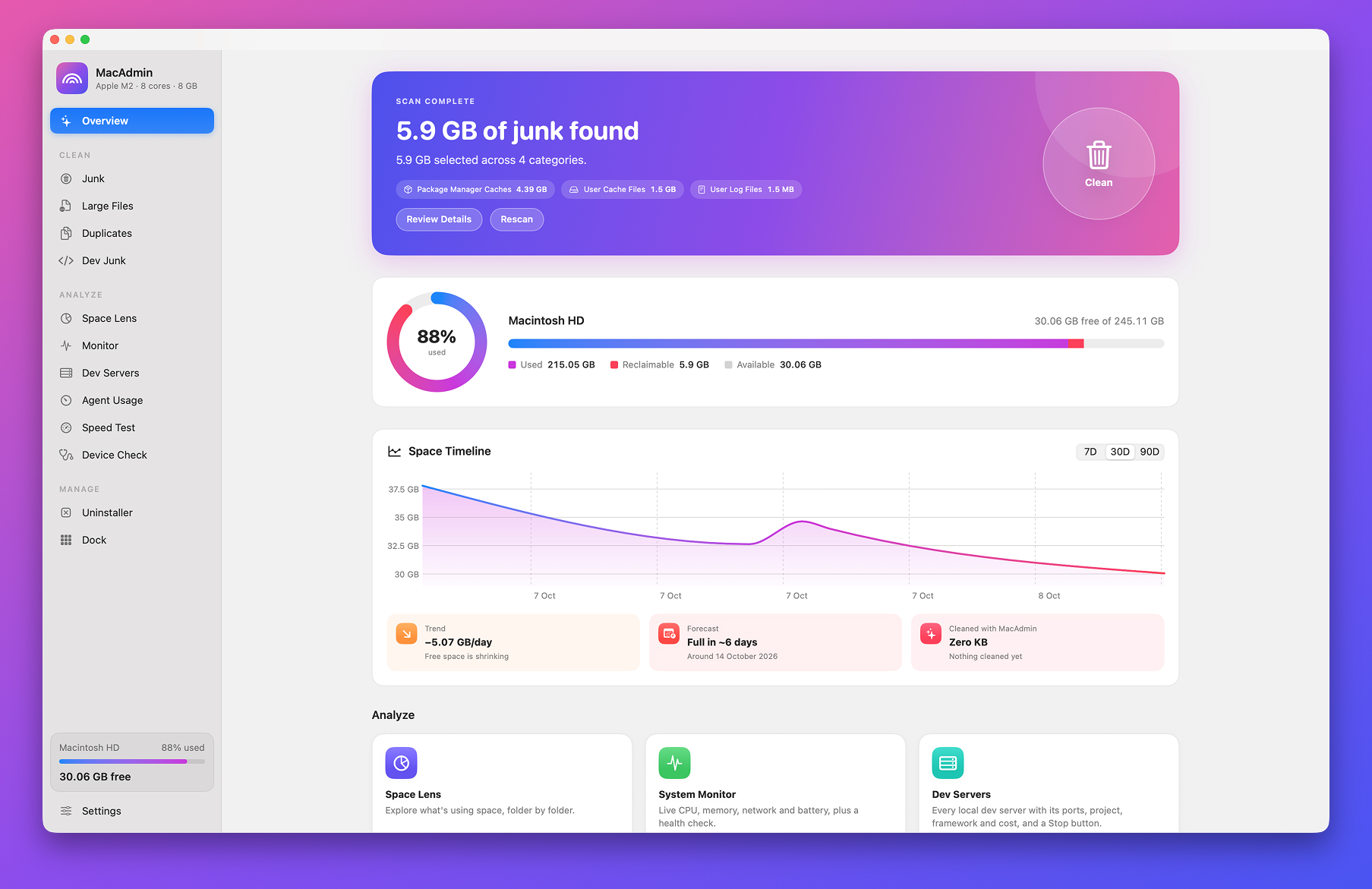Click the Cleaned with MacAdmin card
Screen dimensions: 1372x889
point(1037,642)
